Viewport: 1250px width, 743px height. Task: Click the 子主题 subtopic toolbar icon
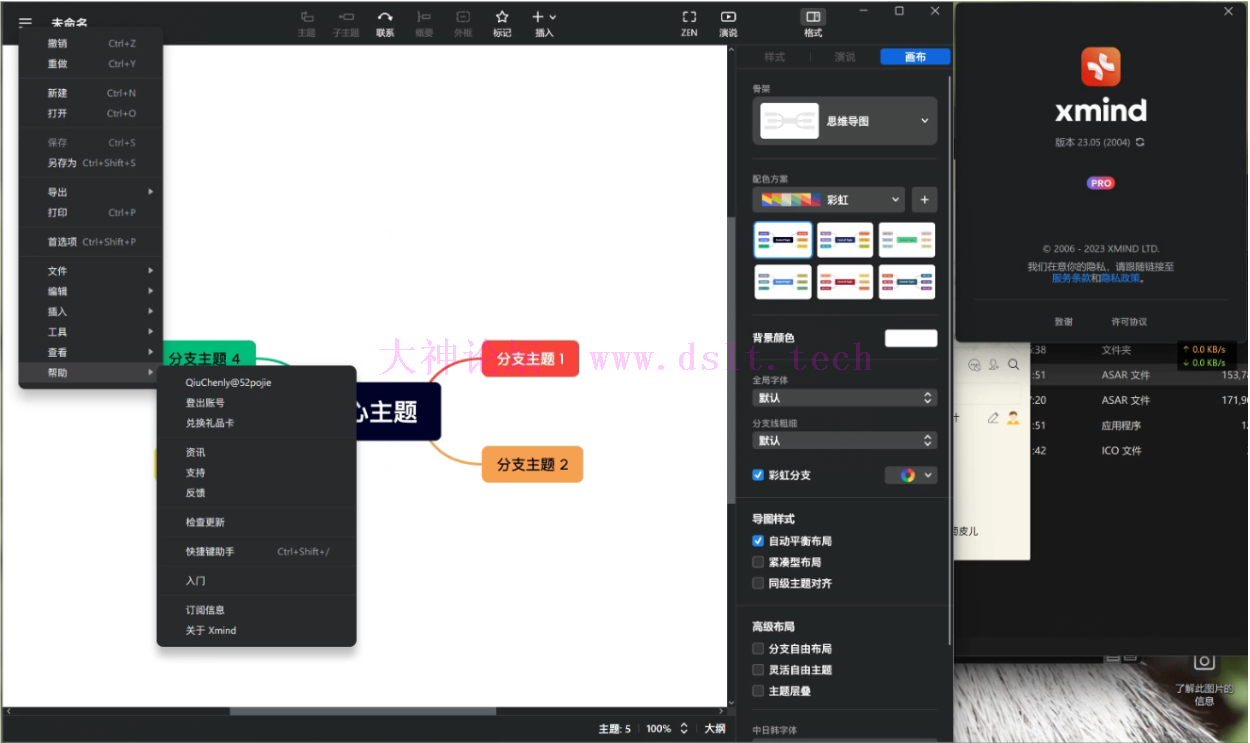tap(346, 17)
